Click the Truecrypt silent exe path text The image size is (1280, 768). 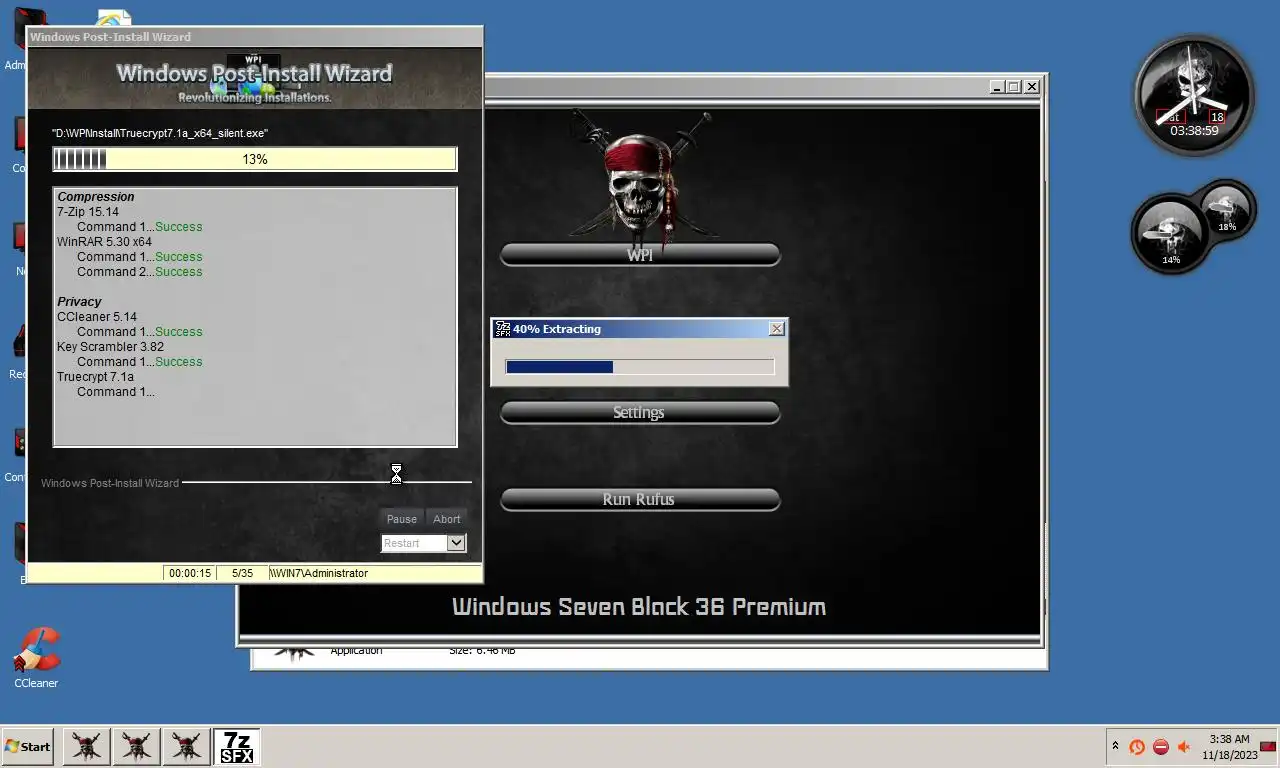click(x=160, y=133)
